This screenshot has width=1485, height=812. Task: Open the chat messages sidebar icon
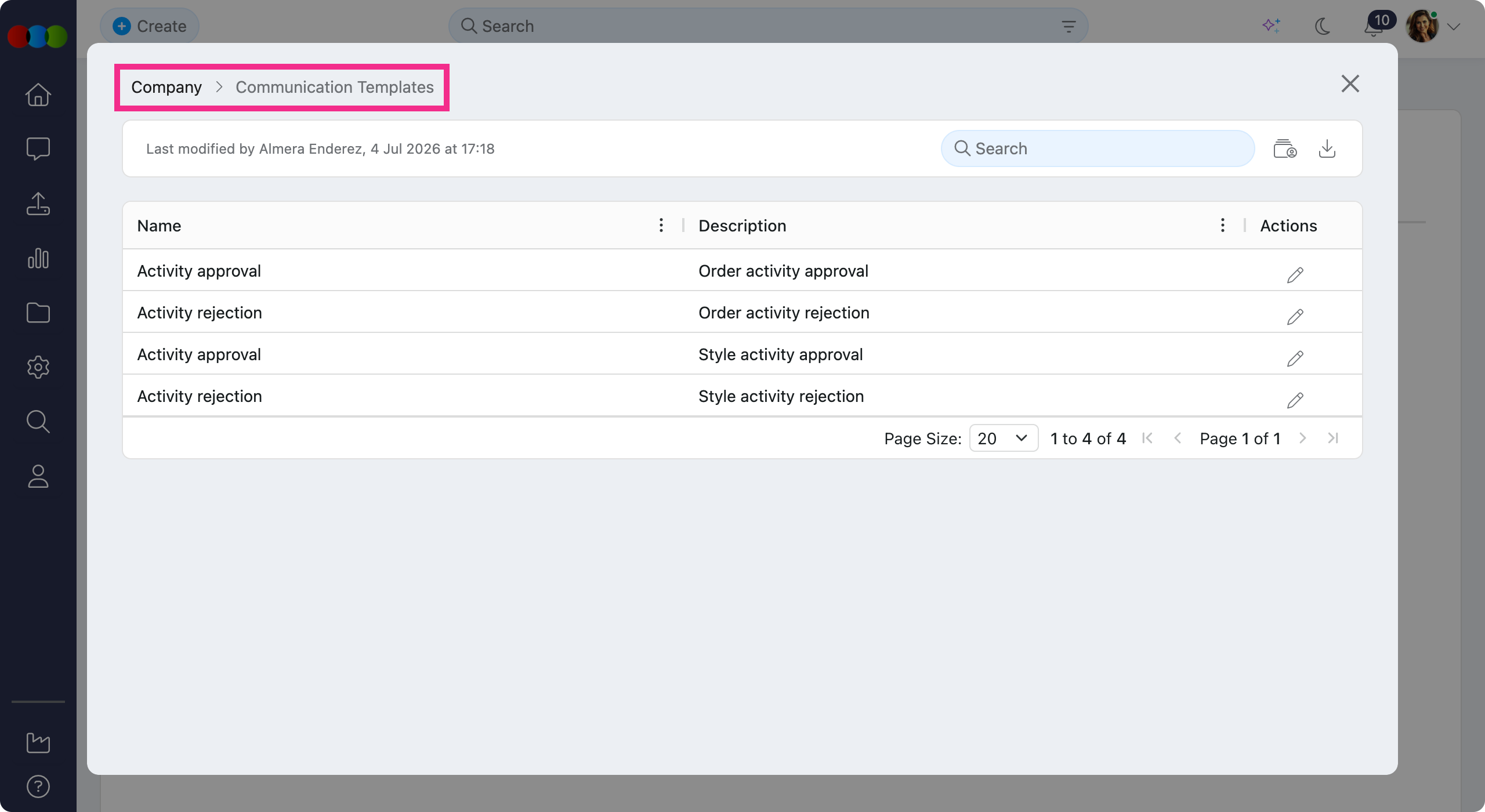tap(38, 149)
